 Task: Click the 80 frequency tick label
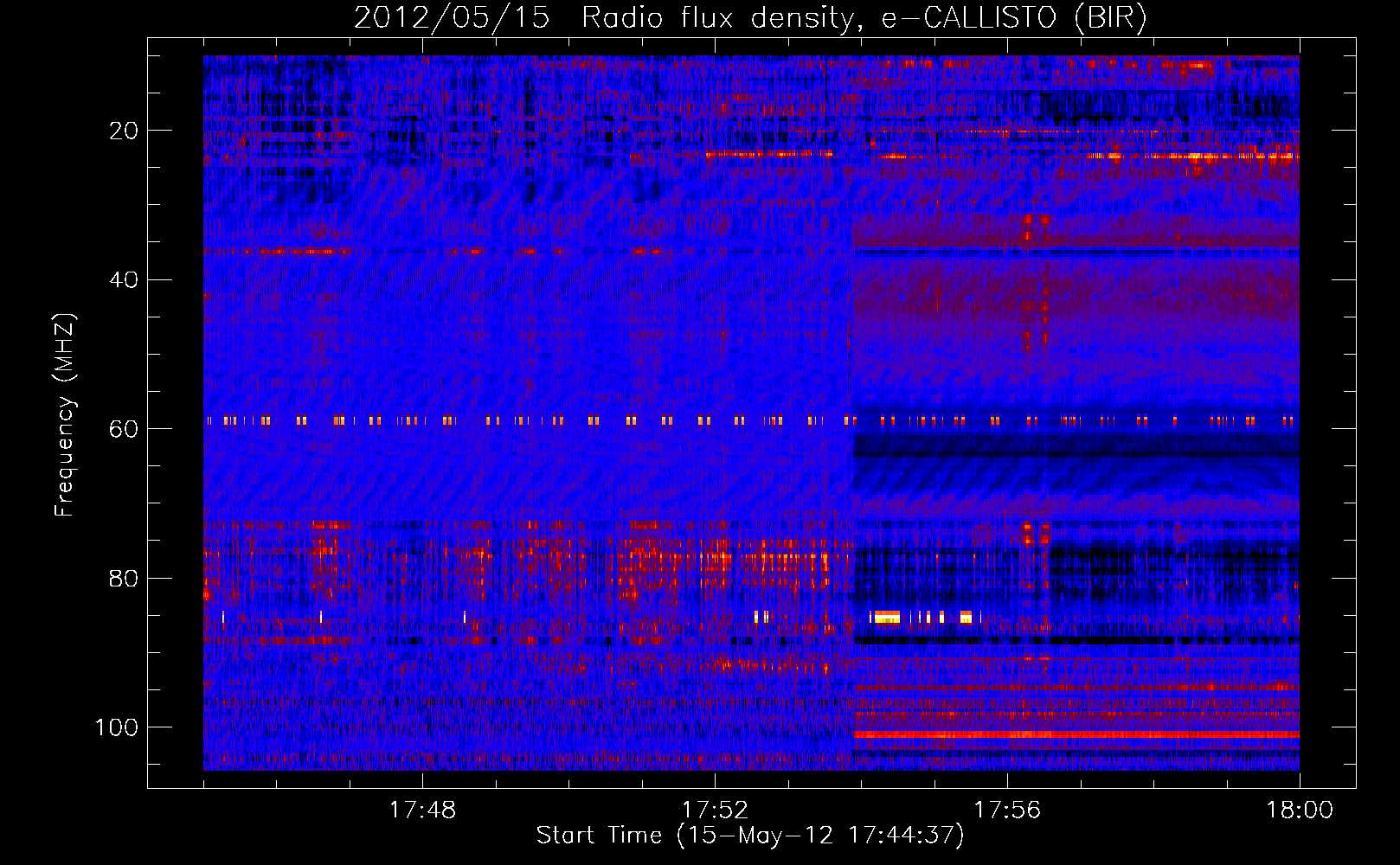point(124,579)
